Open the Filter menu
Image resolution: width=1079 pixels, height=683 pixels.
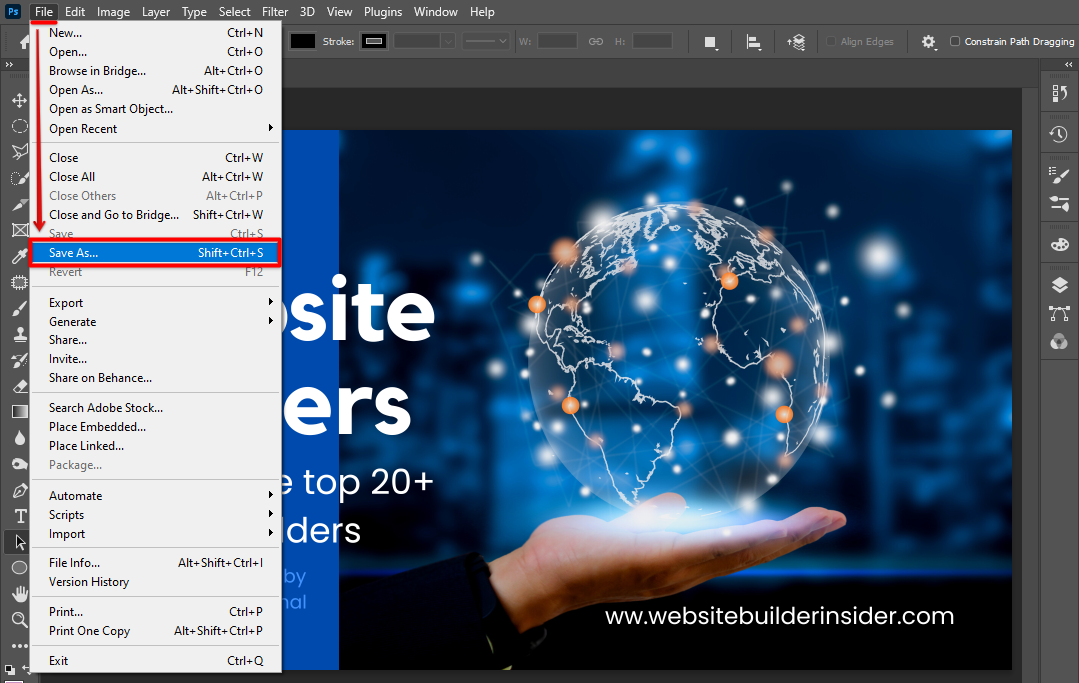tap(275, 12)
